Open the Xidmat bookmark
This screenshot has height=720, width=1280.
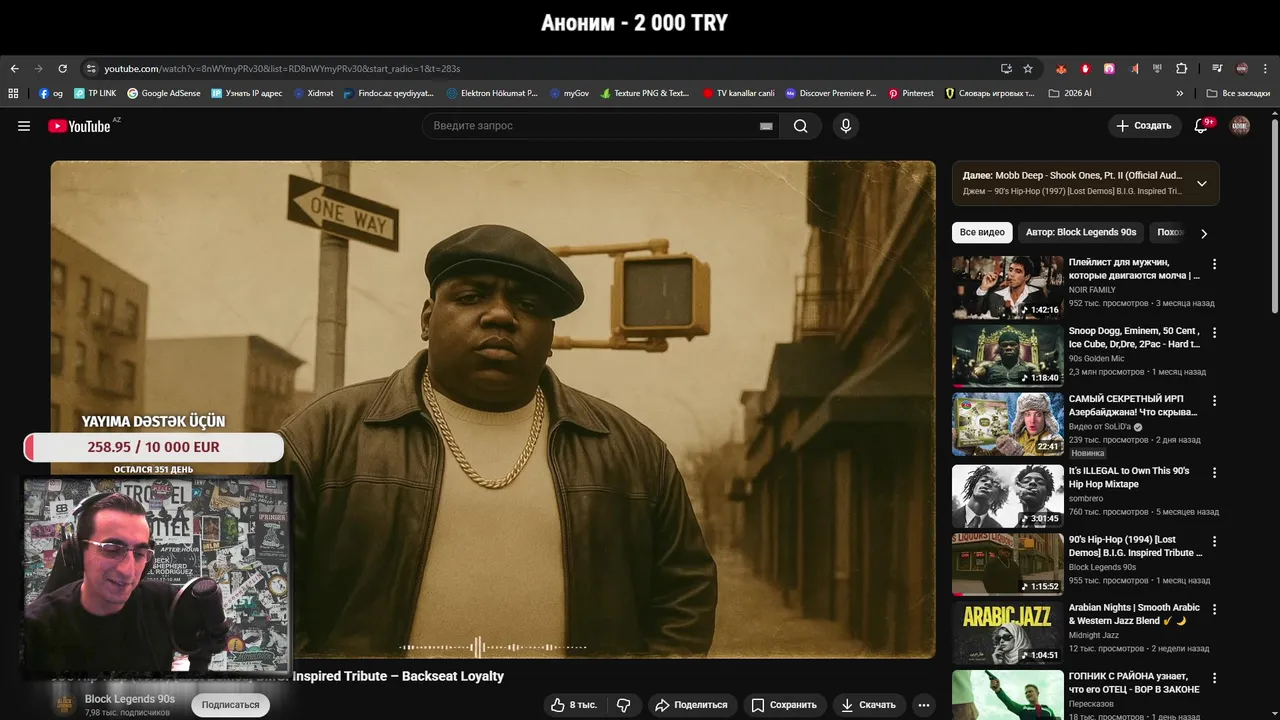(314, 93)
